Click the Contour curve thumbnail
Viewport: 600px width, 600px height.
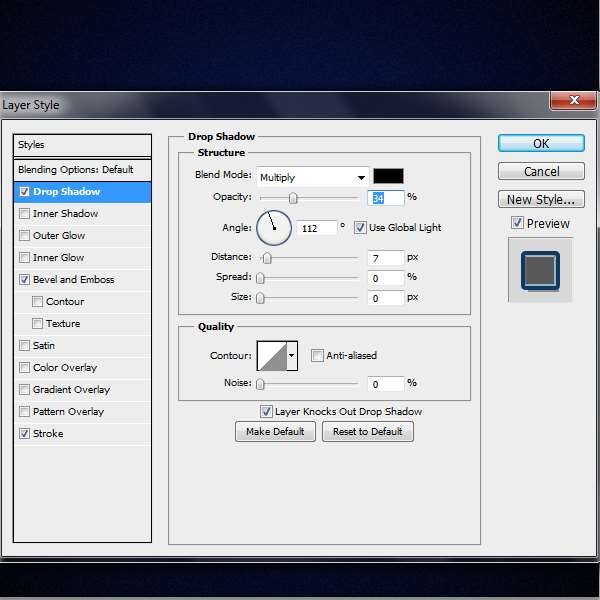click(271, 355)
